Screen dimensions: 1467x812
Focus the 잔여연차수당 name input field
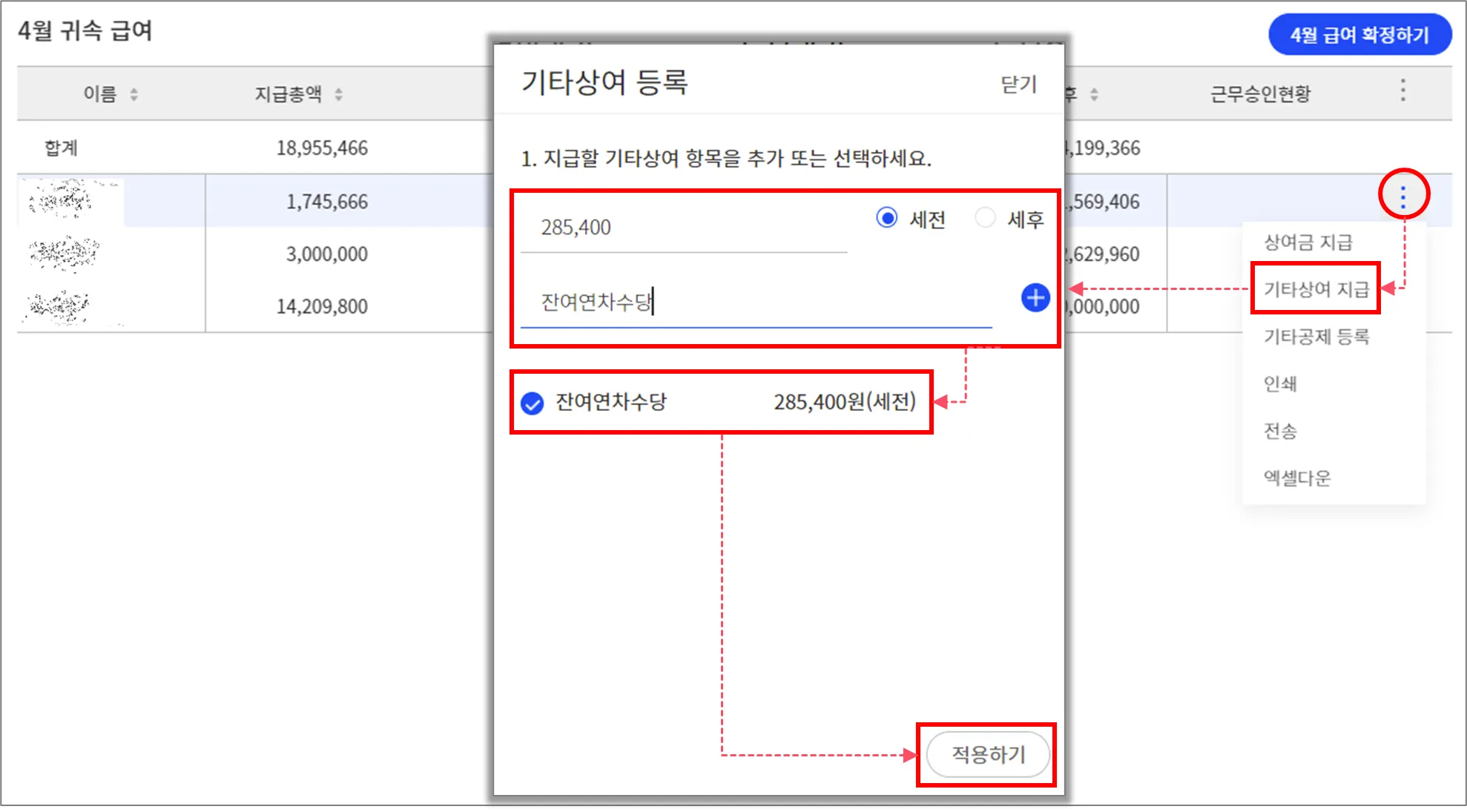(755, 303)
